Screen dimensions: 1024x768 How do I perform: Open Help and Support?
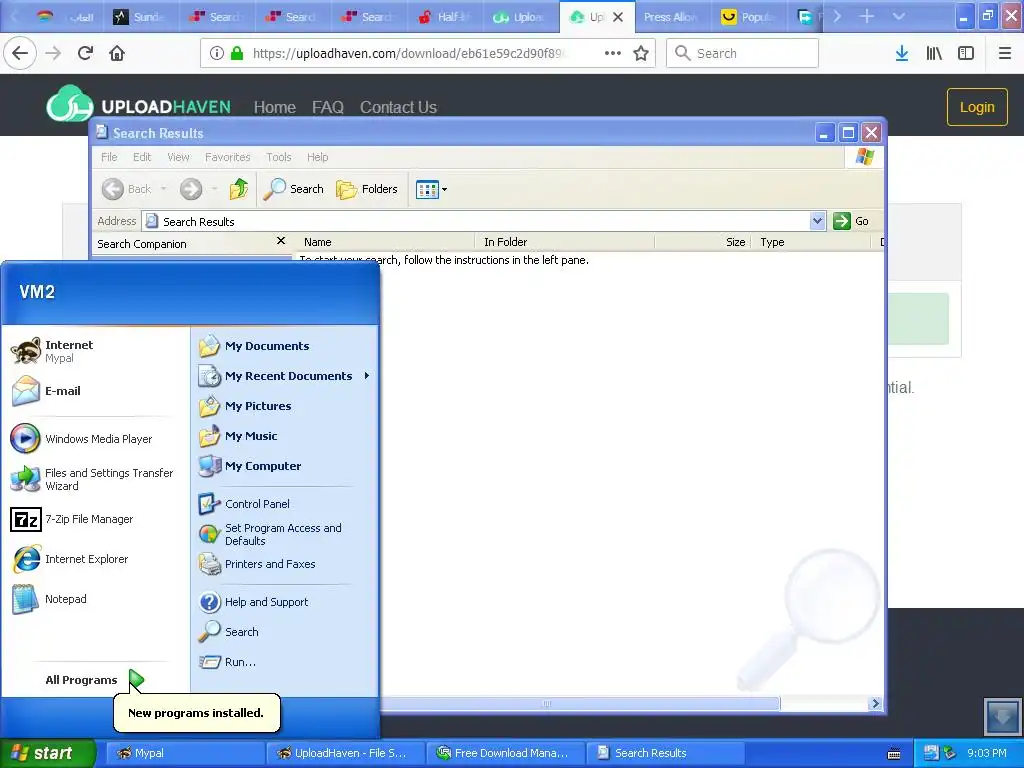pos(253,602)
